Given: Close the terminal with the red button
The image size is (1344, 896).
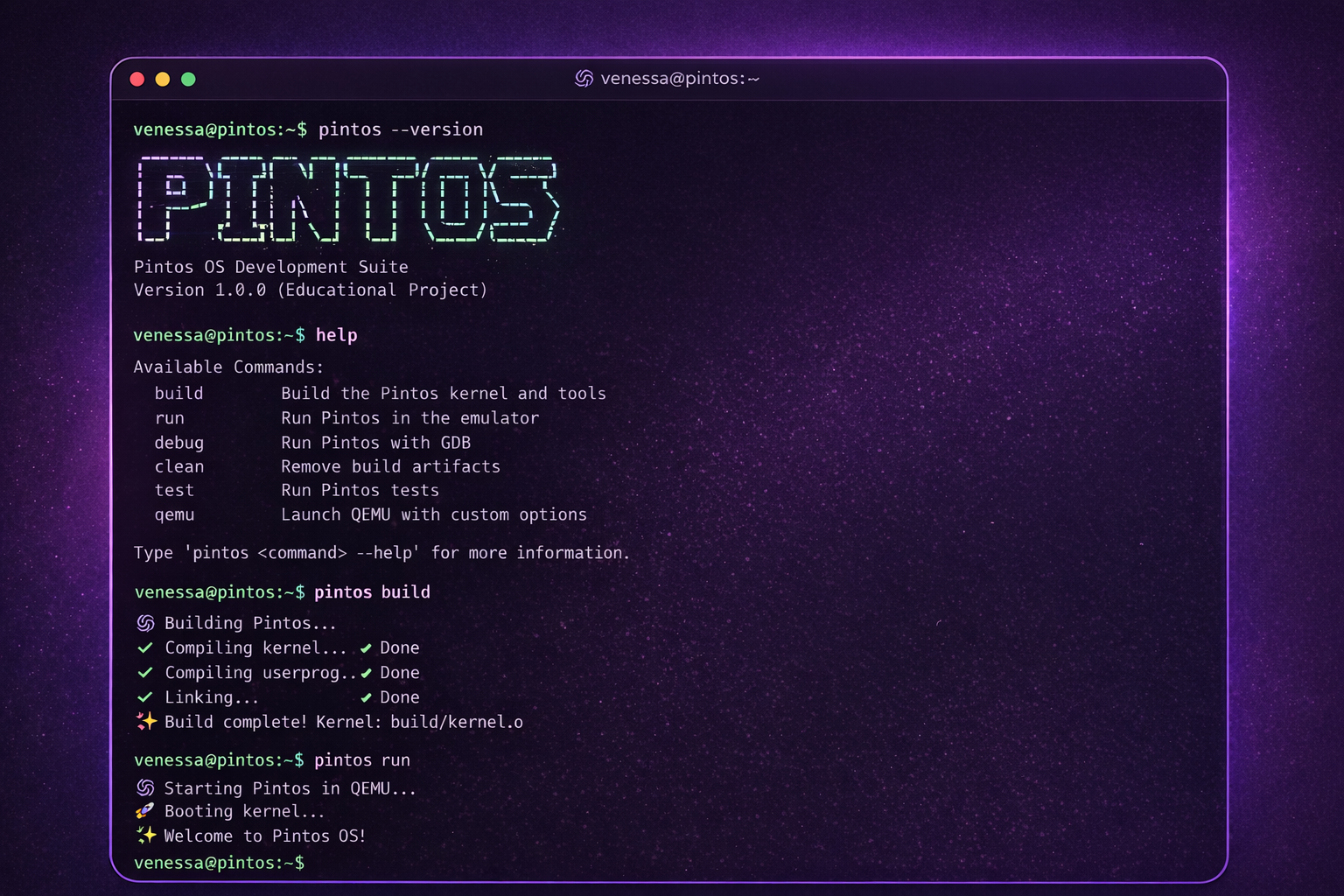Looking at the screenshot, I should pos(137,80).
